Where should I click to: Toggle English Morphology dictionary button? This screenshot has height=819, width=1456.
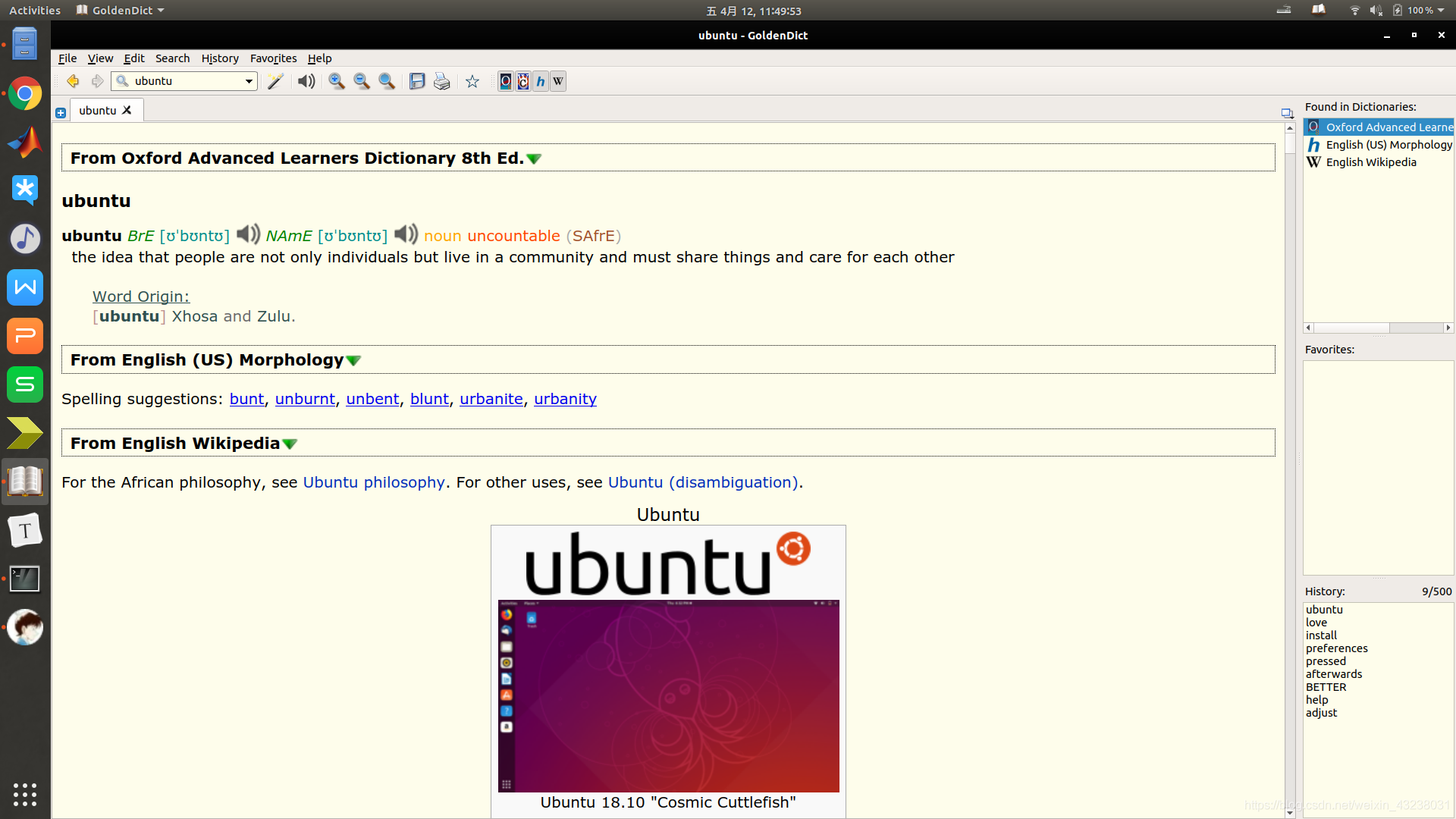541,81
